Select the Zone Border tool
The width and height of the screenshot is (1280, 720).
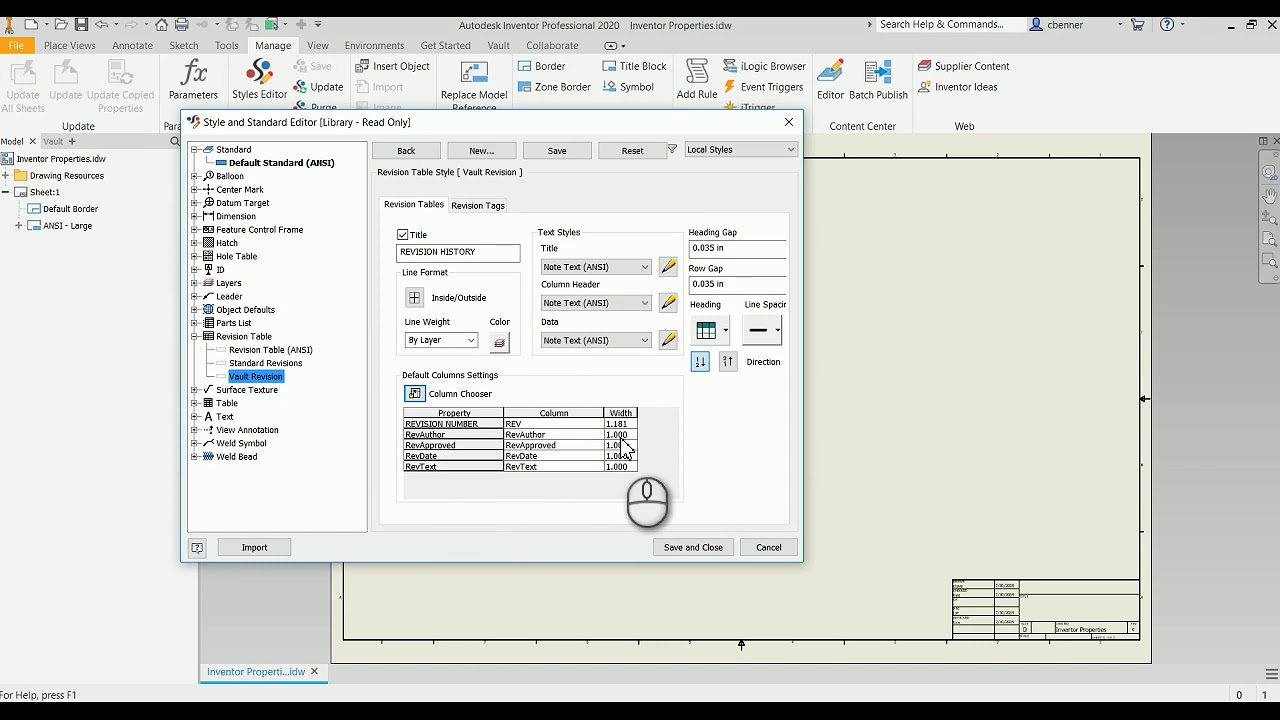tap(554, 87)
